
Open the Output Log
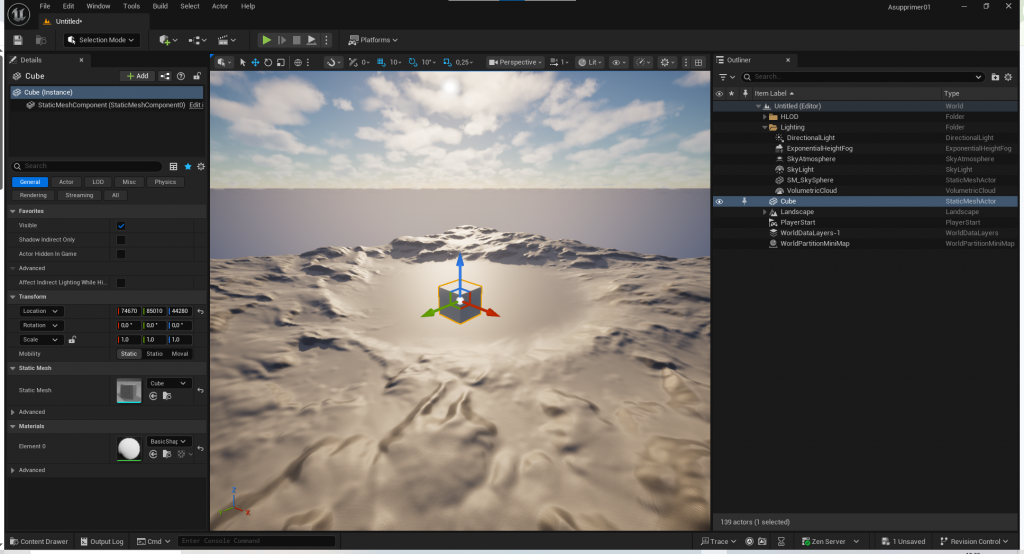coord(102,542)
